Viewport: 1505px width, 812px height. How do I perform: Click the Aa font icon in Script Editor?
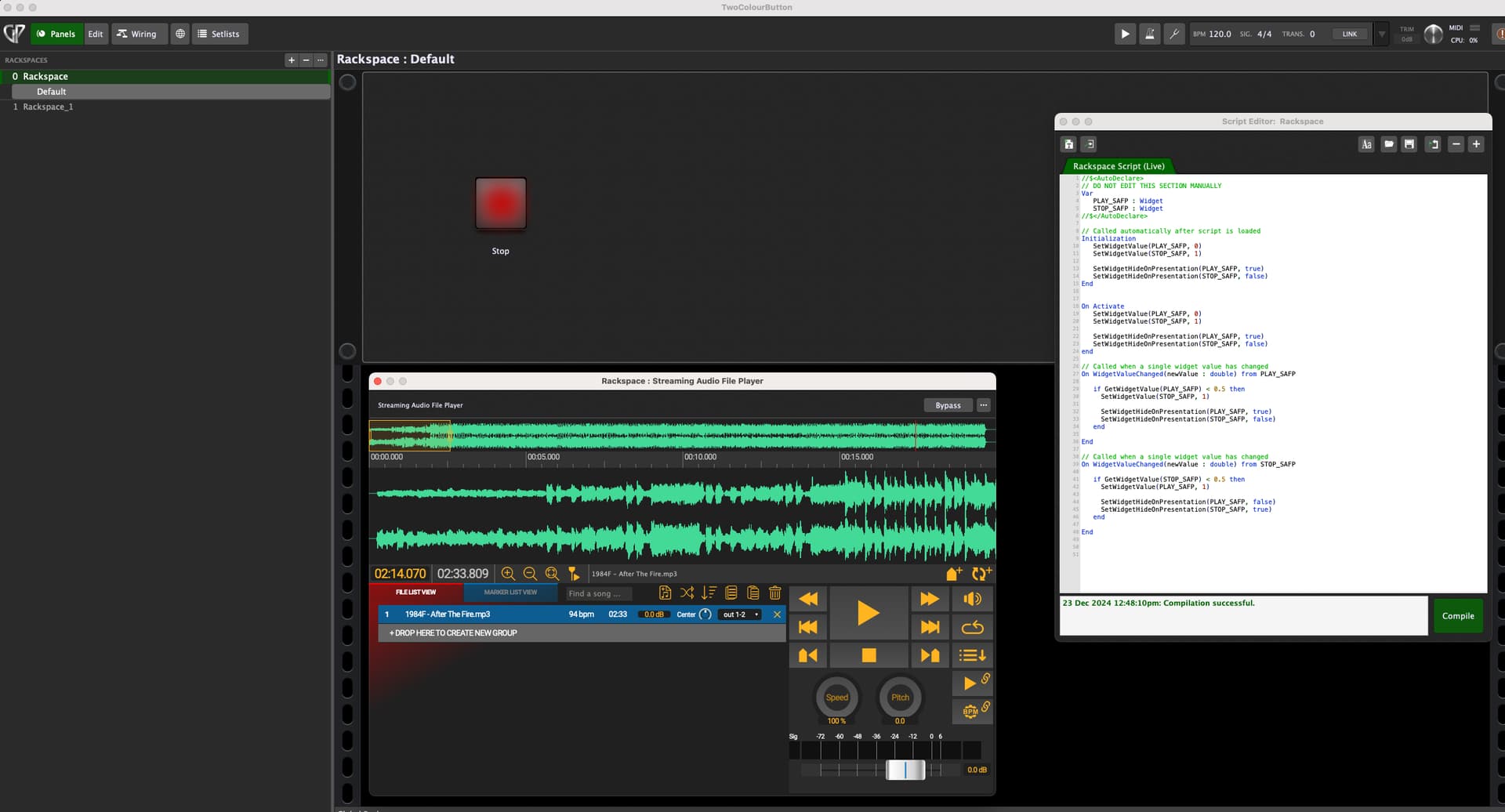(x=1366, y=144)
